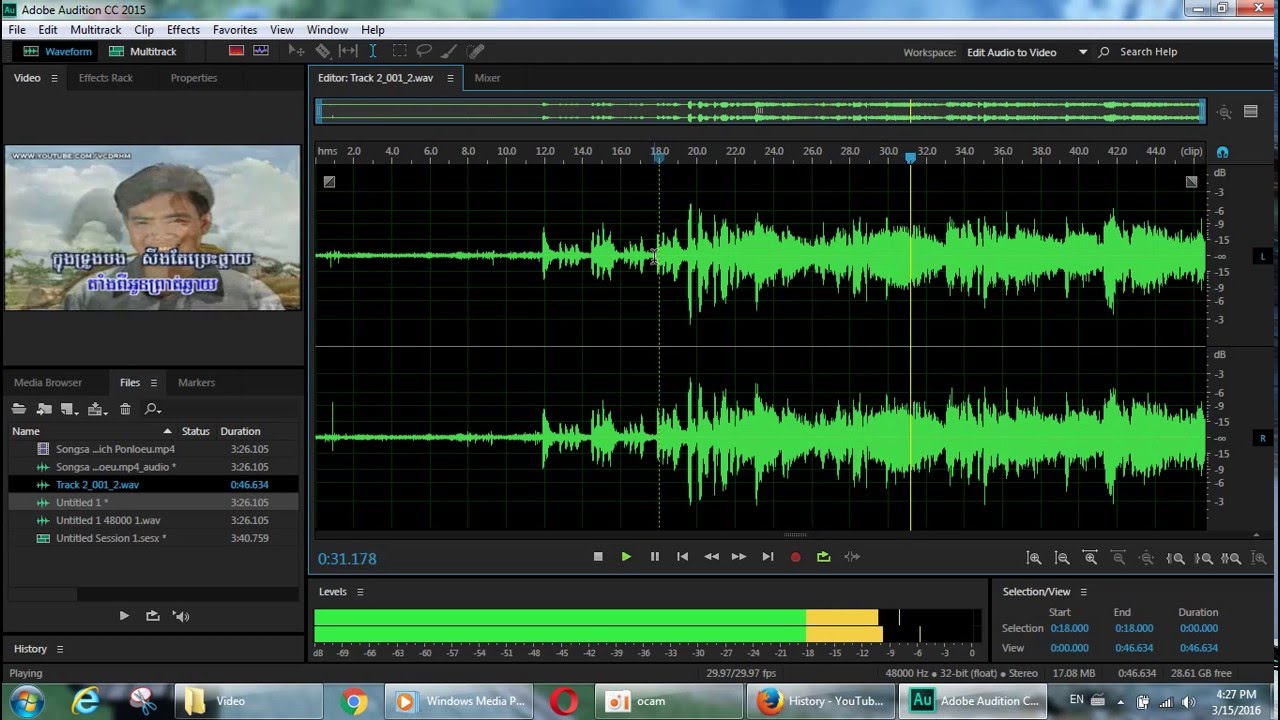Select the Razor tool
Screen dimensions: 1280x720
[x=322, y=51]
